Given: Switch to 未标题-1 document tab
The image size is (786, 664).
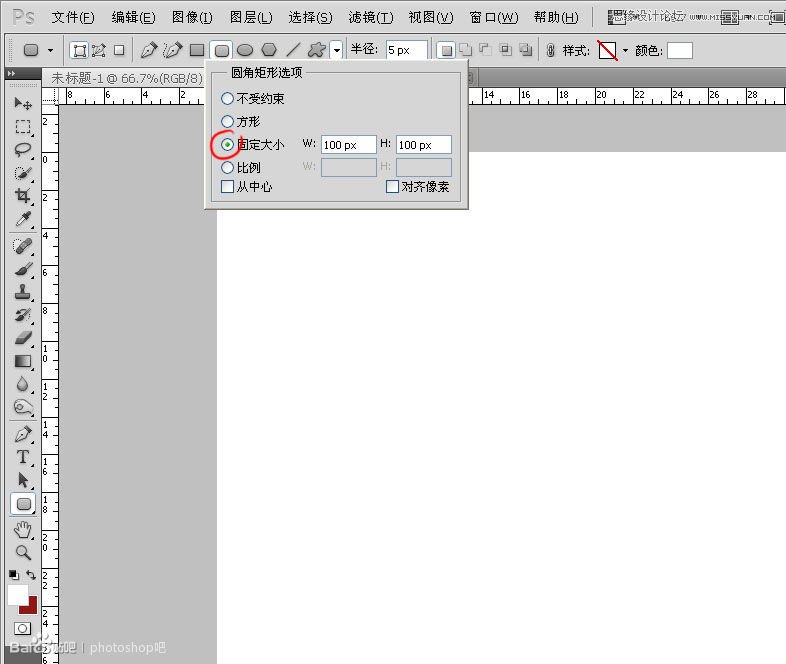Looking at the screenshot, I should [x=127, y=79].
